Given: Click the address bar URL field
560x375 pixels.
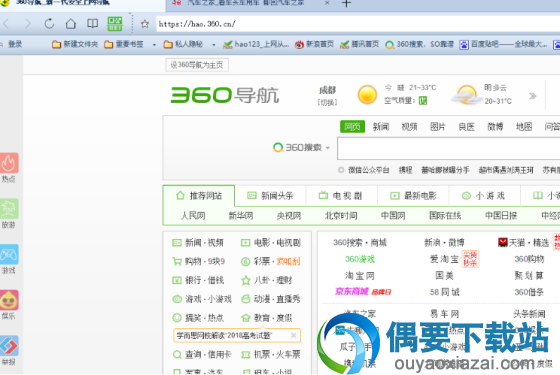Looking at the screenshot, I should (x=358, y=24).
